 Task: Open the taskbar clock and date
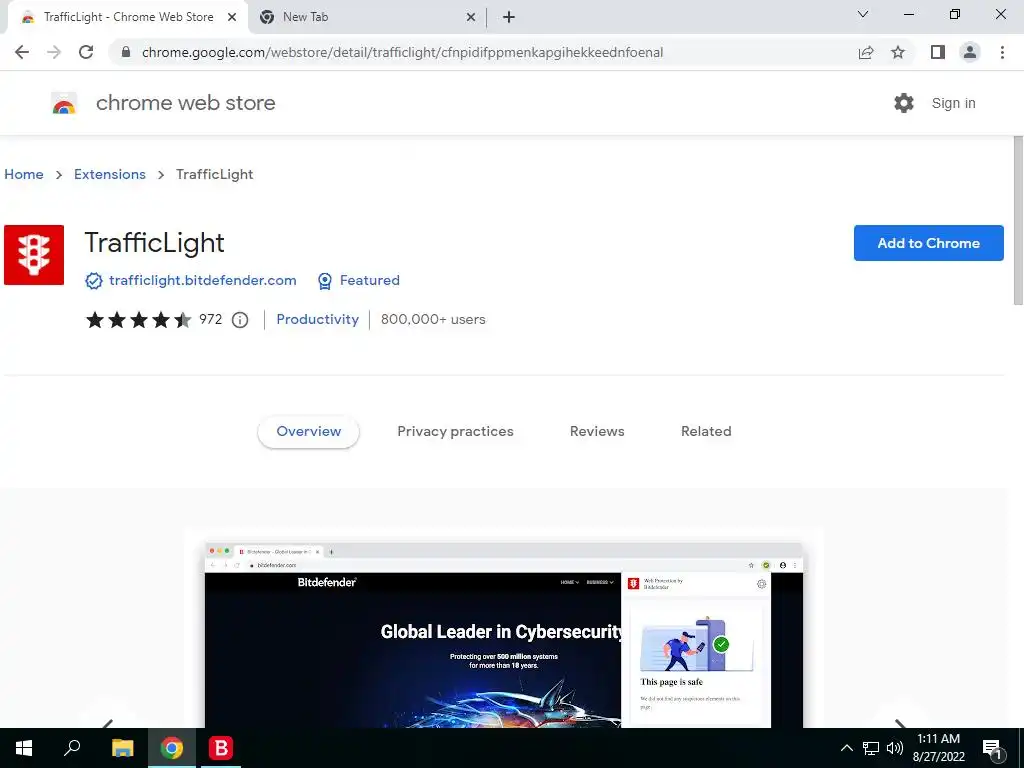[x=938, y=748]
